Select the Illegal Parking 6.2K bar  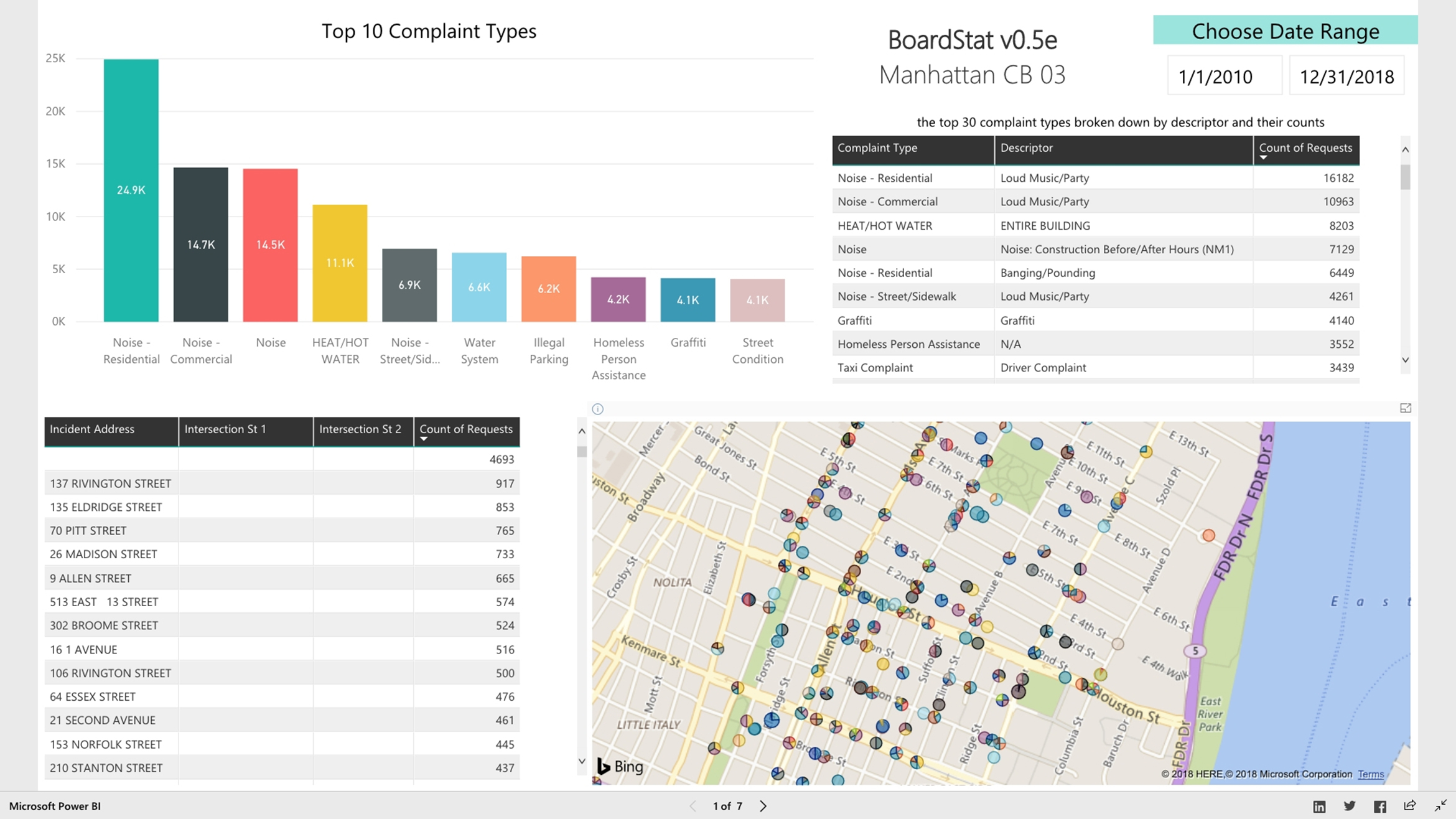click(x=549, y=289)
